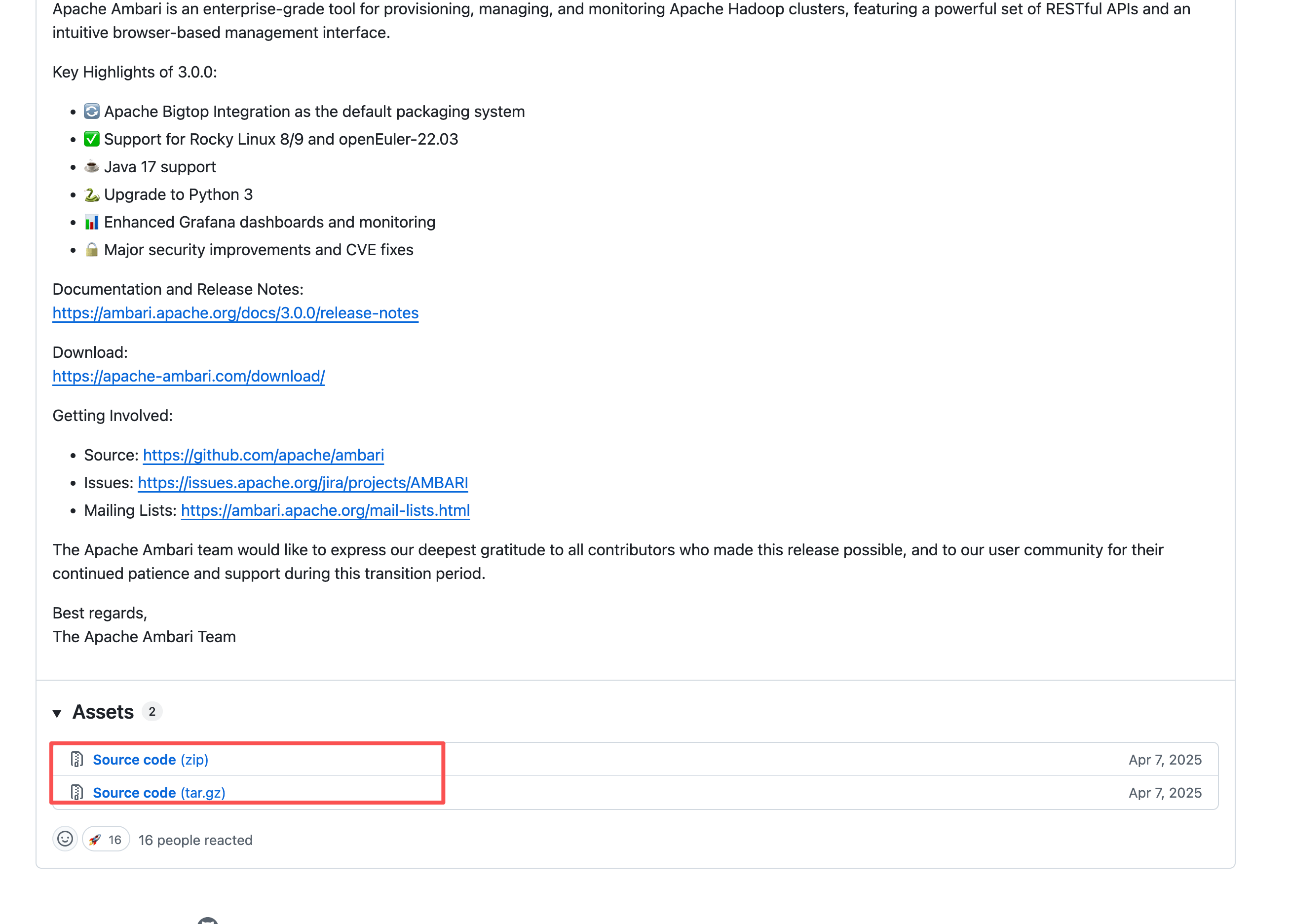The width and height of the screenshot is (1289, 924).
Task: Open the add reaction smiley picker
Action: 65,839
